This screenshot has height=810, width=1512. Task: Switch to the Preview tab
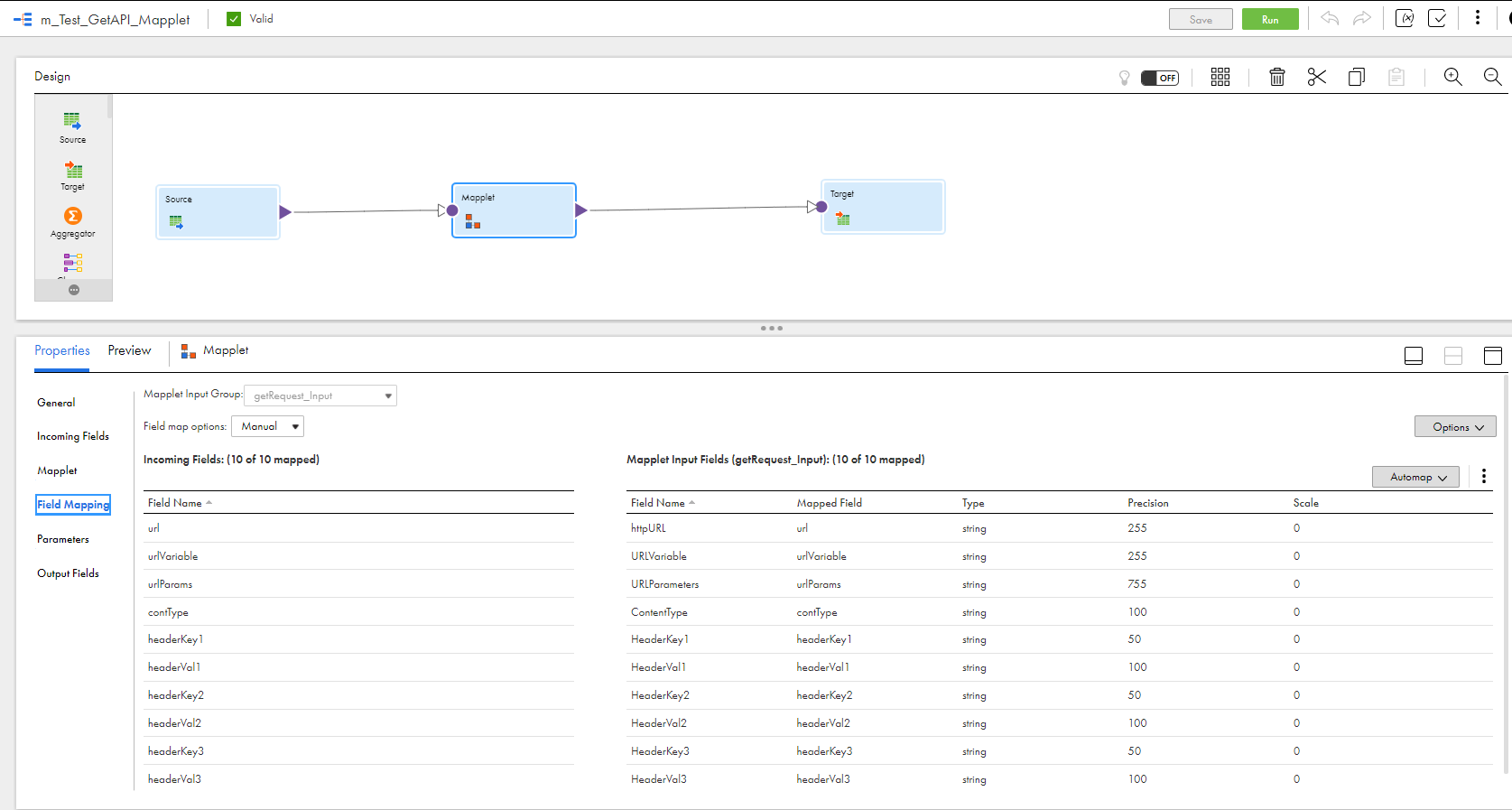[x=129, y=350]
